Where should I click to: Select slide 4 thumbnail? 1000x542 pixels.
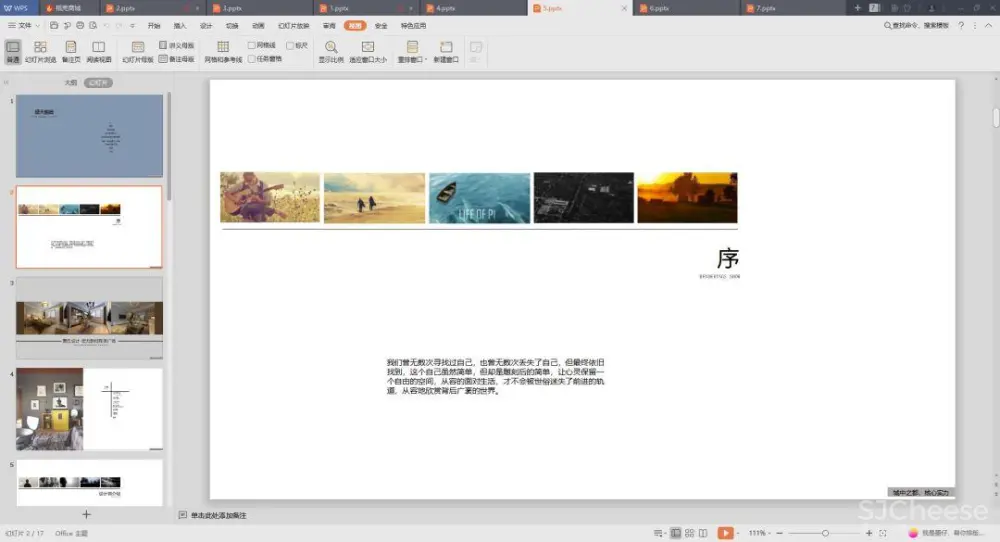[x=89, y=409]
